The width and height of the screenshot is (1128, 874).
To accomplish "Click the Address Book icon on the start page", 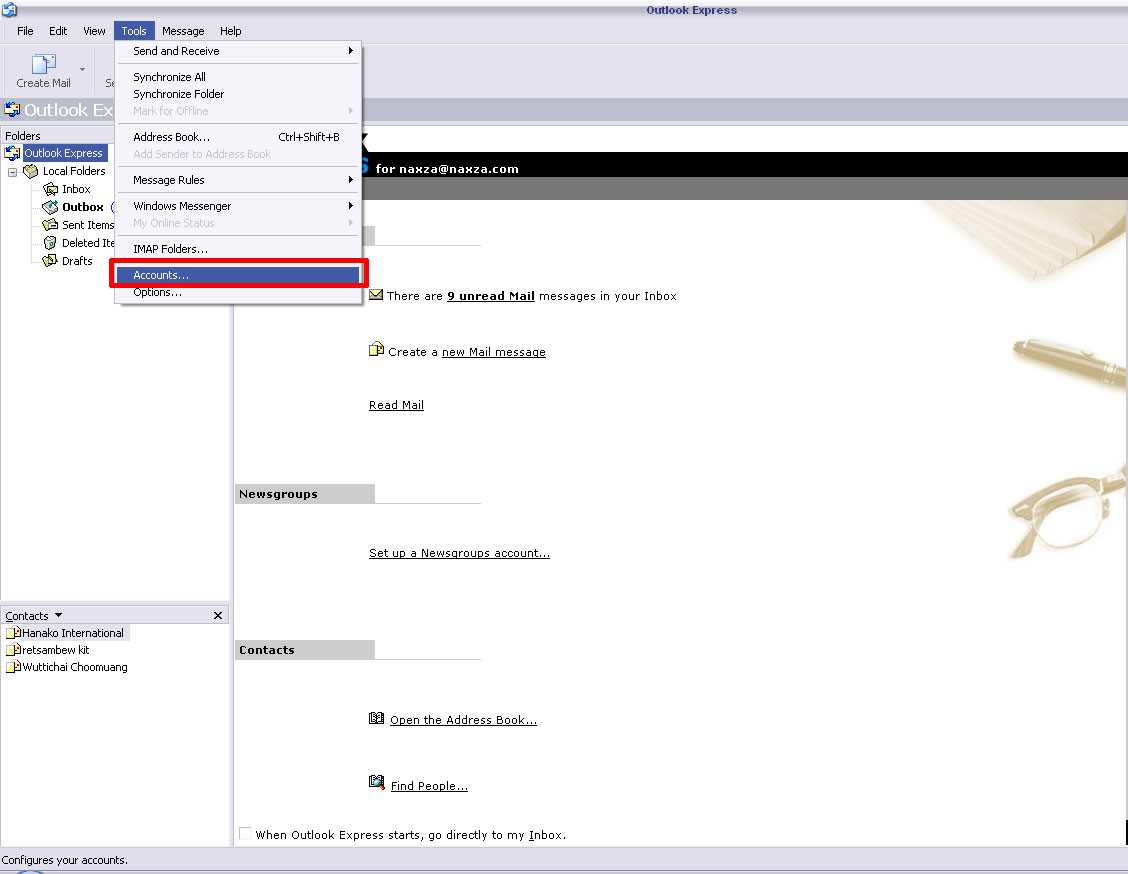I will coord(376,718).
